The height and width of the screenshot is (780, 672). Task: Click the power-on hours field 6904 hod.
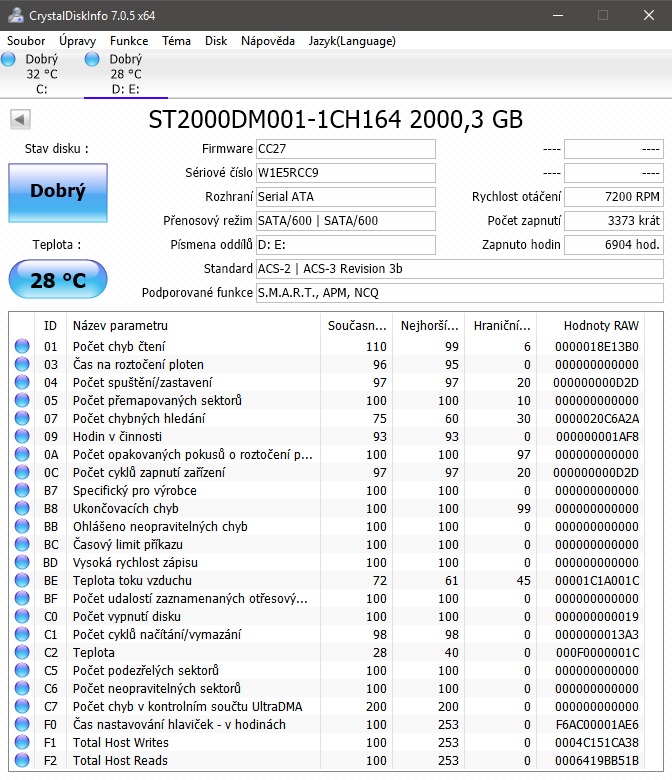(x=614, y=245)
